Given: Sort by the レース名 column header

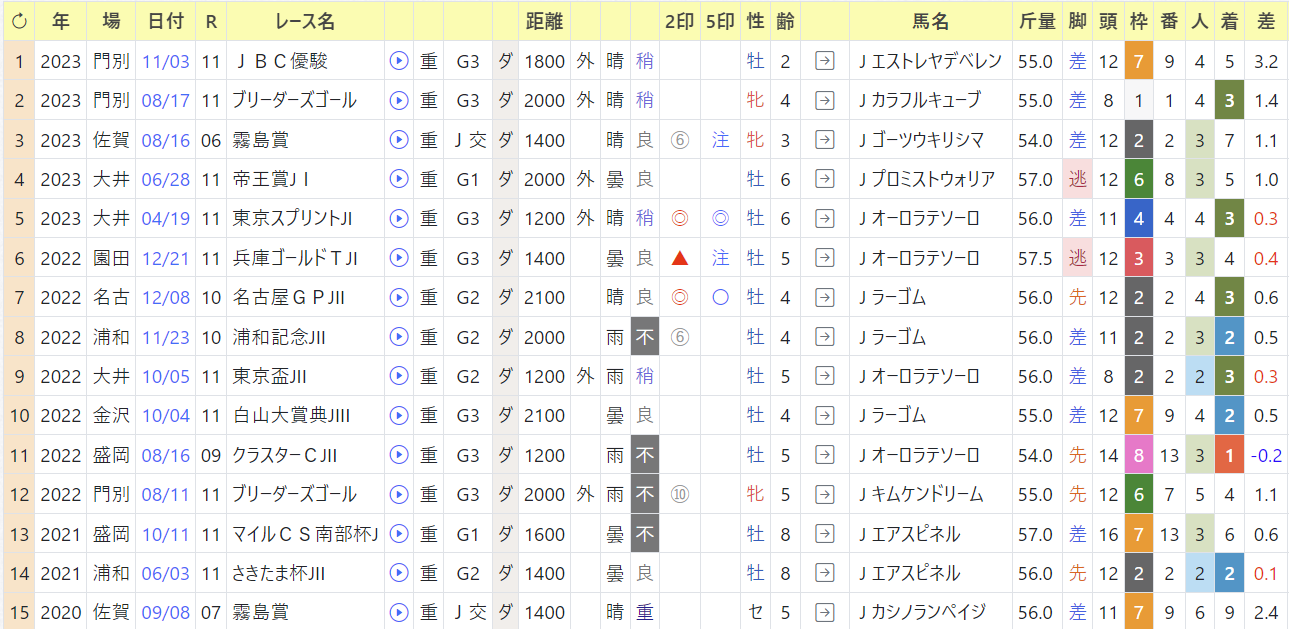Looking at the screenshot, I should point(304,21).
